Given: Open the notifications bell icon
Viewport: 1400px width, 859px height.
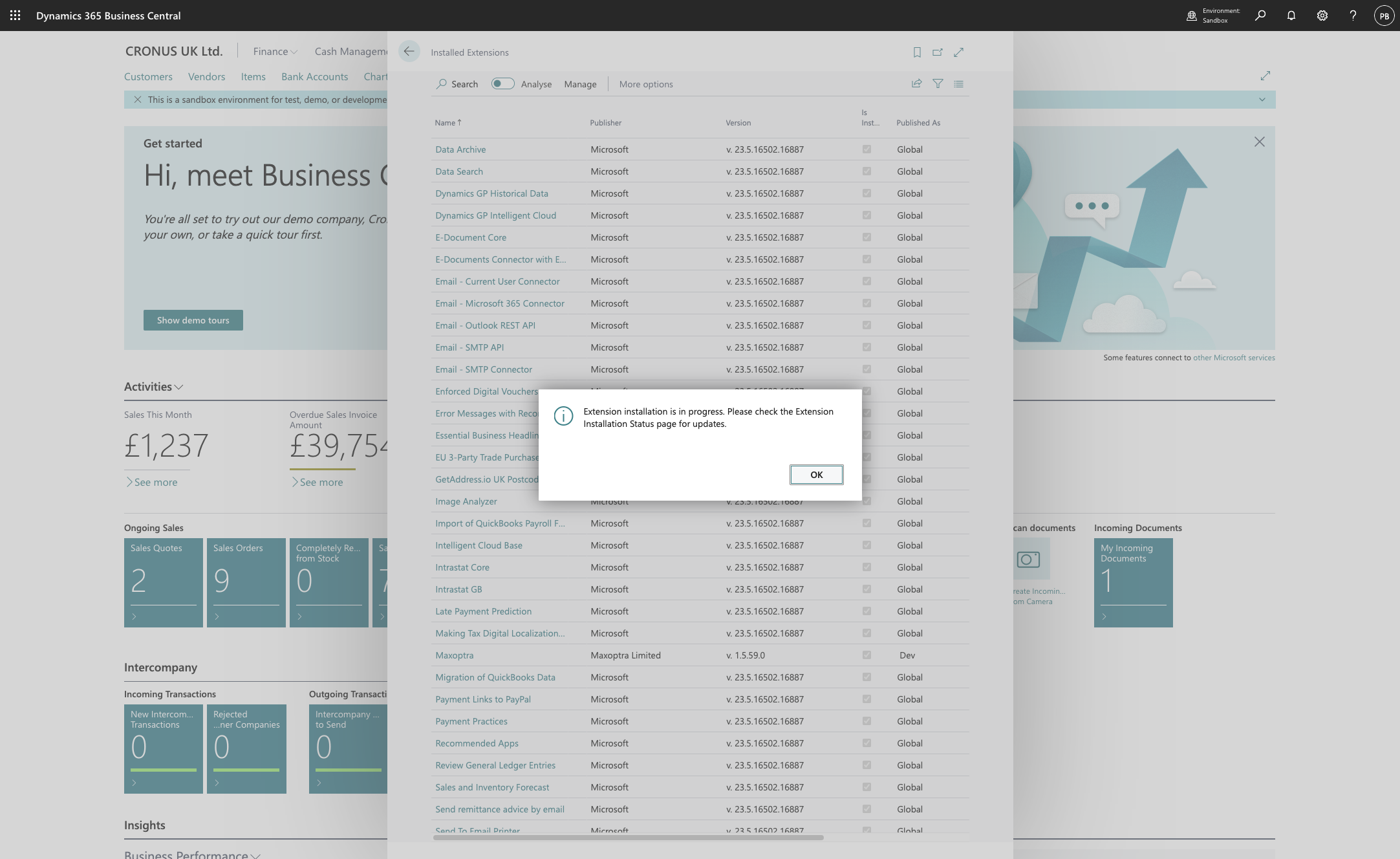Looking at the screenshot, I should [x=1291, y=16].
